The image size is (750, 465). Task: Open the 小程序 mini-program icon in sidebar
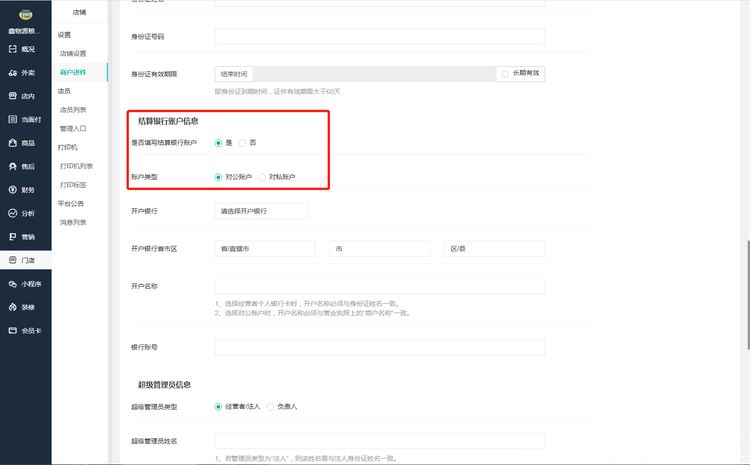13,284
